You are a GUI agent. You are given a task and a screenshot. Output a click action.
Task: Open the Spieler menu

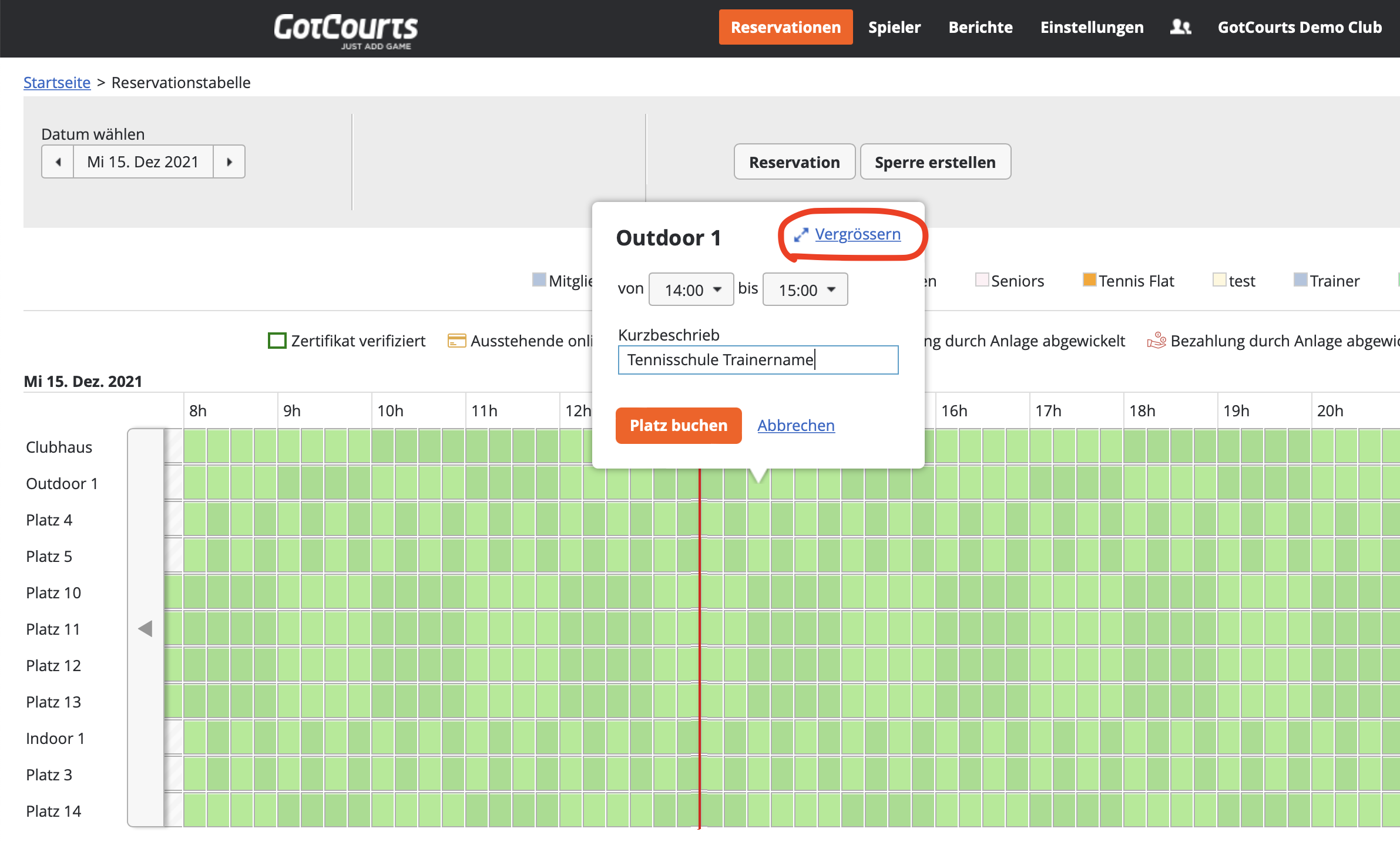894,27
